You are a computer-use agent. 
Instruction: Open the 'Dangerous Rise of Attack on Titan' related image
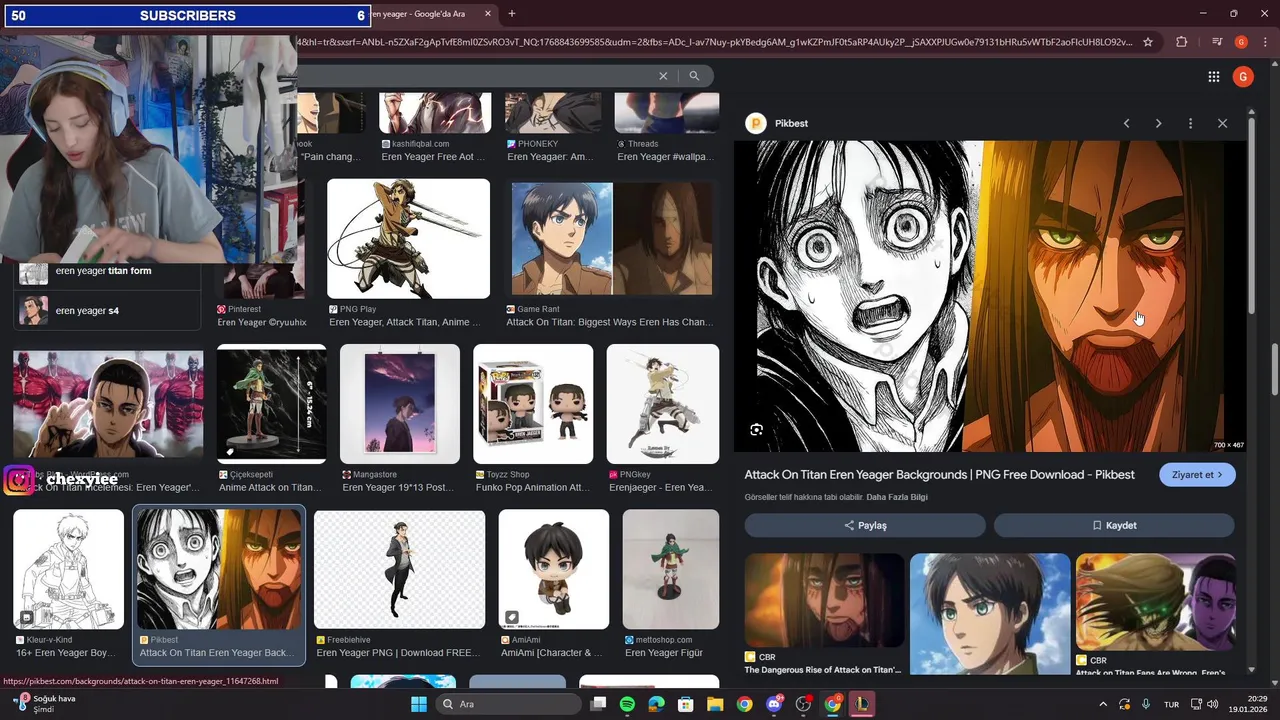click(x=824, y=602)
